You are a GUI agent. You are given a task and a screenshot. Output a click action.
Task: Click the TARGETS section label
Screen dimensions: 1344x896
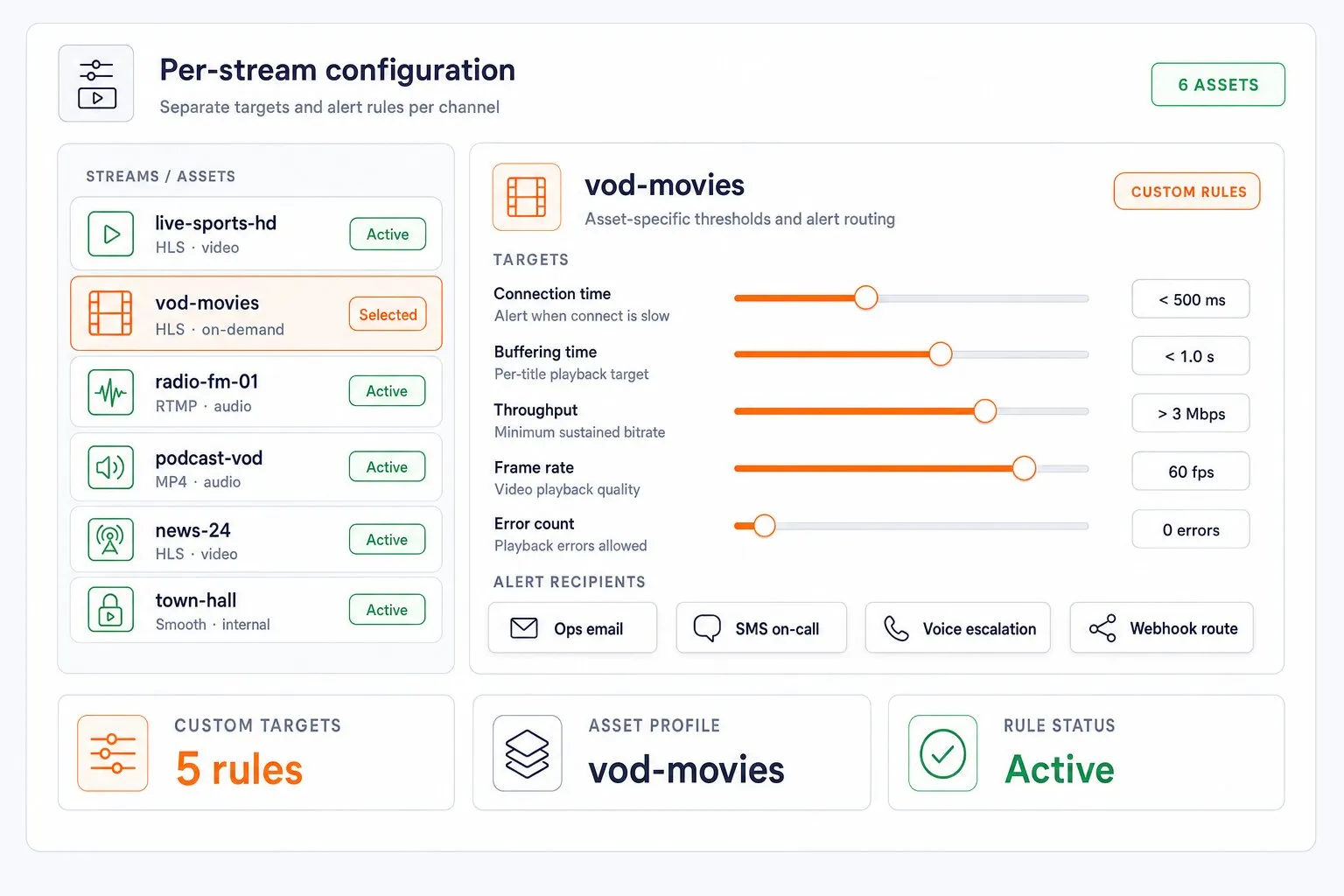531,260
